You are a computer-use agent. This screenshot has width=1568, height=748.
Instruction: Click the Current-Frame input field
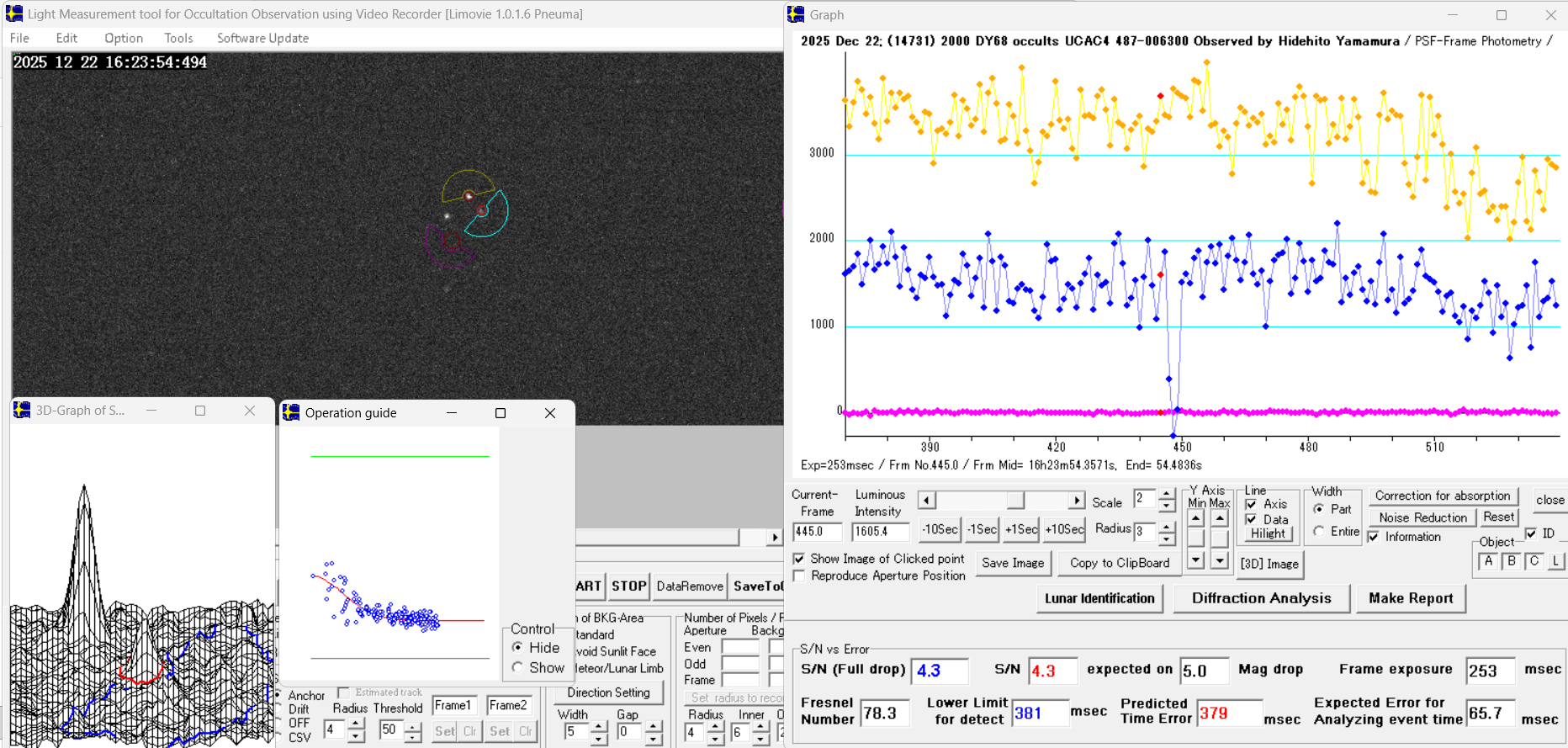click(x=816, y=532)
